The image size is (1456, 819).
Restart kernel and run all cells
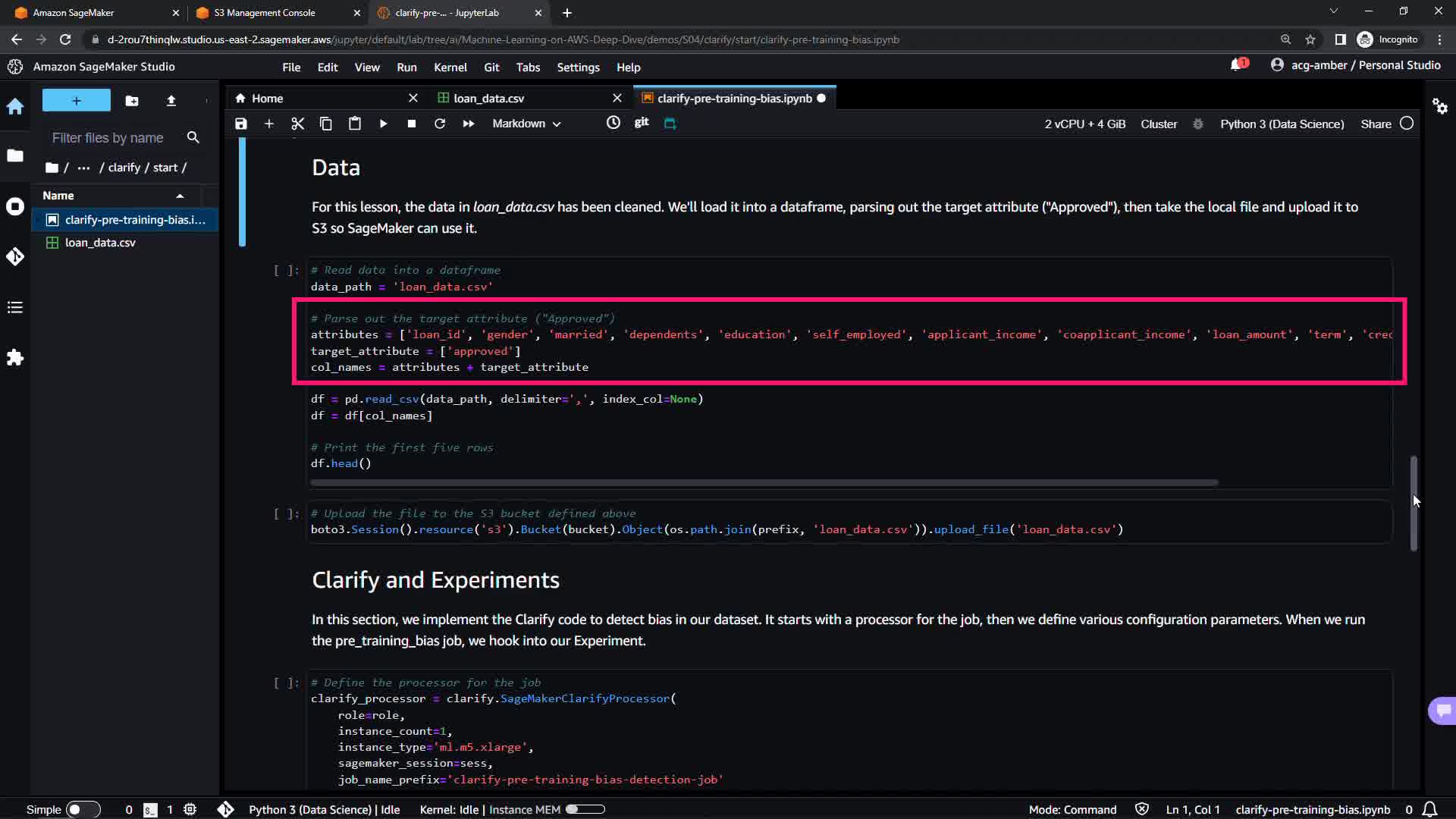coord(468,124)
